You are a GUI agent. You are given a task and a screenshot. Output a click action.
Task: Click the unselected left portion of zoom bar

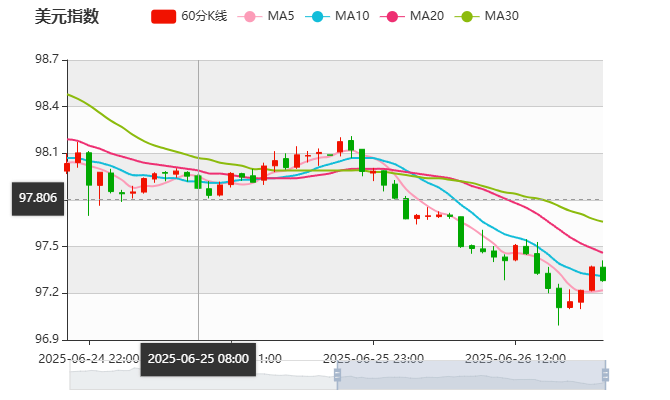coord(203,375)
